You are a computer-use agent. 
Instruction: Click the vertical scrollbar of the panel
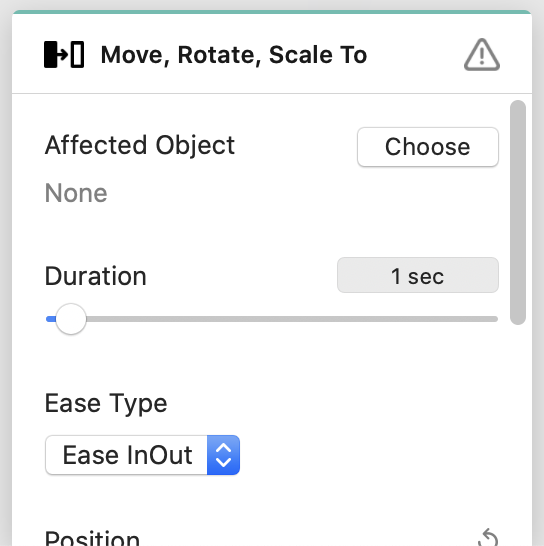click(518, 212)
